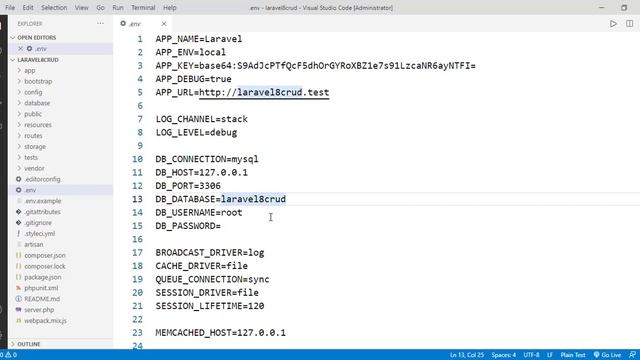Image resolution: width=640 pixels, height=360 pixels.
Task: Open .styleci.yml file
Action: click(x=39, y=233)
